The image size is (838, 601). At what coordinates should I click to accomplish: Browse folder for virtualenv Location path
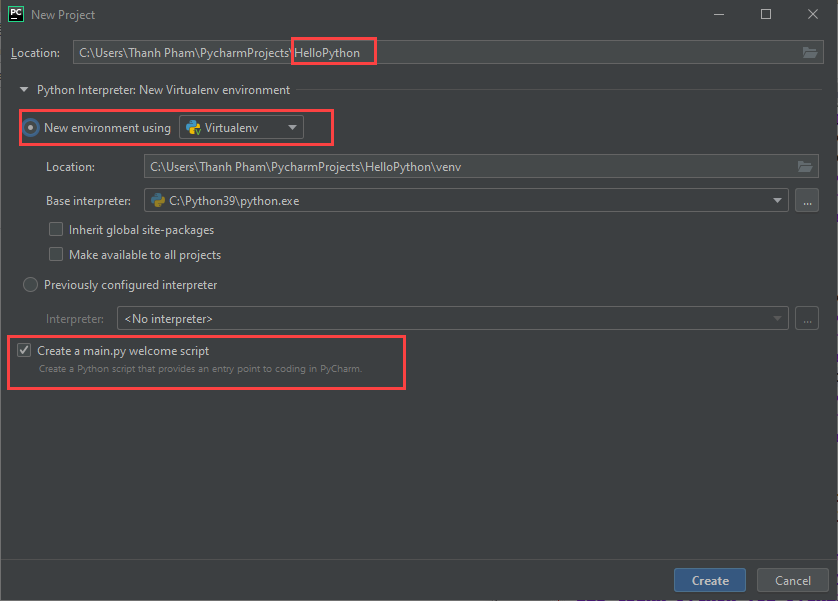pyautogui.click(x=805, y=167)
